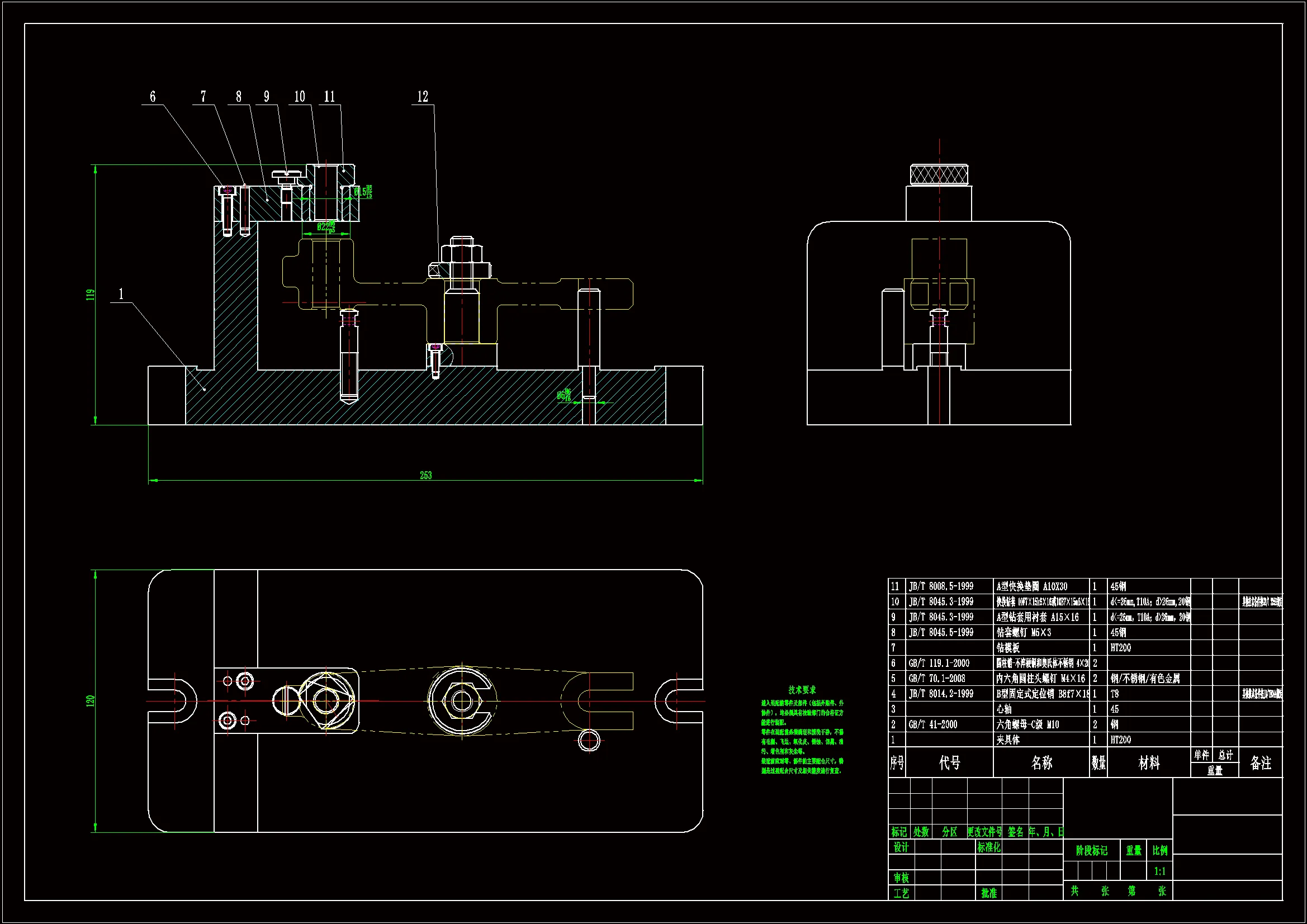Click the 备注 column header

(x=1260, y=763)
